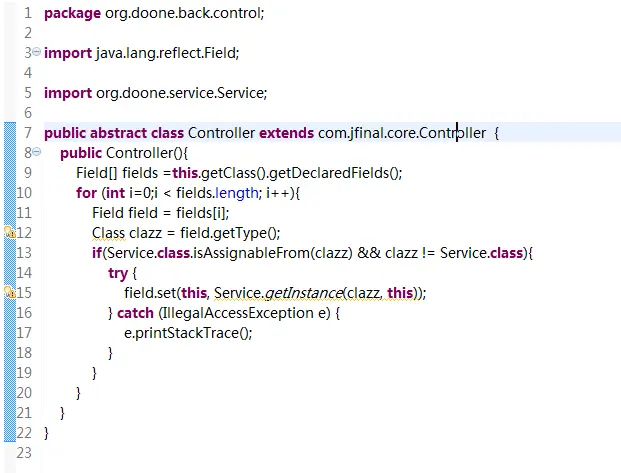Screen dimensions: 621x473
Task: Collapse the import block fold marker on line 3
Action: pyautogui.click(x=36, y=51)
